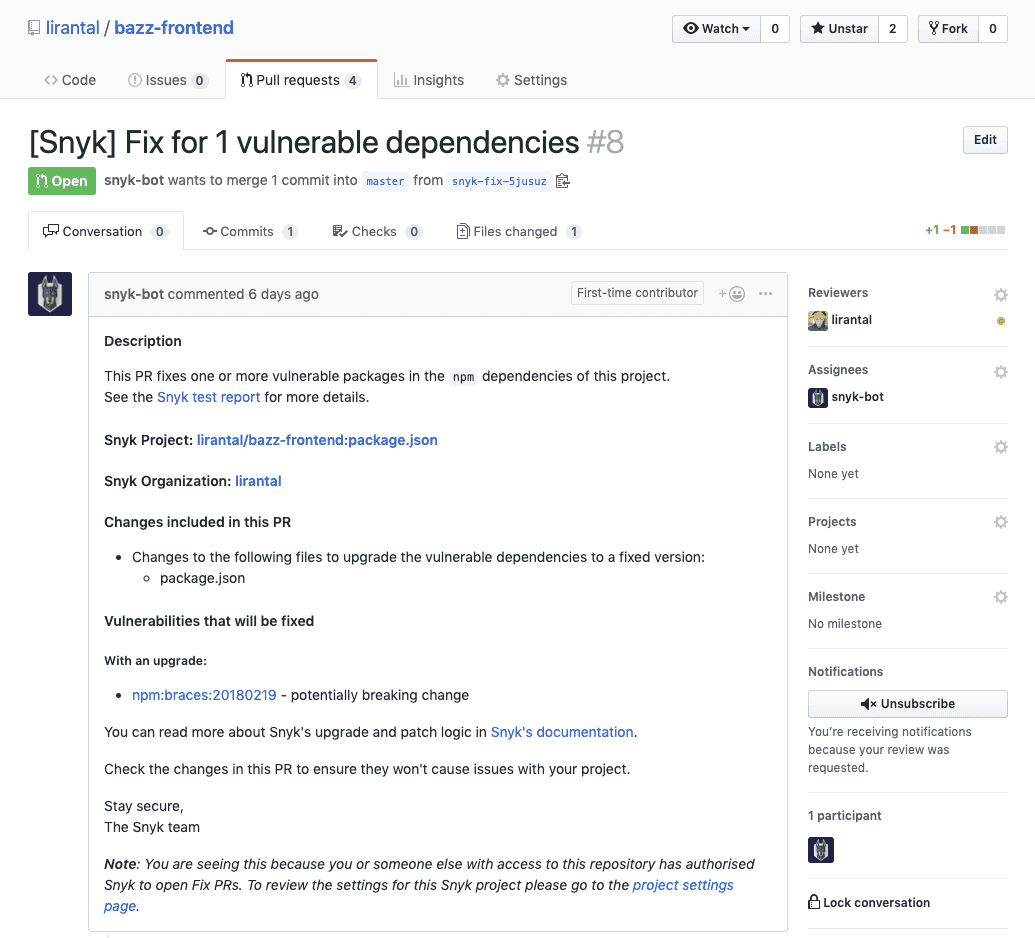Go to the Issues tab
Viewport: 1035px width, 938px height.
click(168, 80)
